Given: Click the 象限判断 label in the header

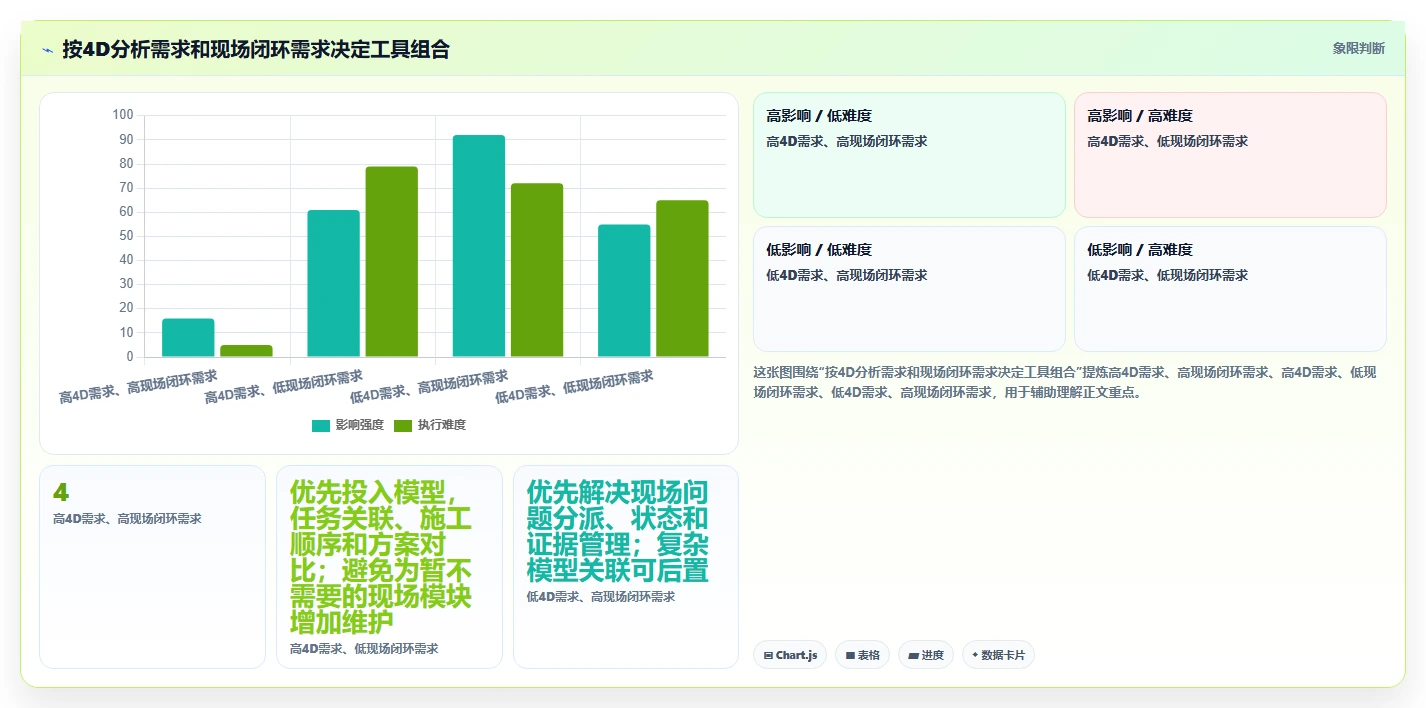Looking at the screenshot, I should click(x=1358, y=48).
